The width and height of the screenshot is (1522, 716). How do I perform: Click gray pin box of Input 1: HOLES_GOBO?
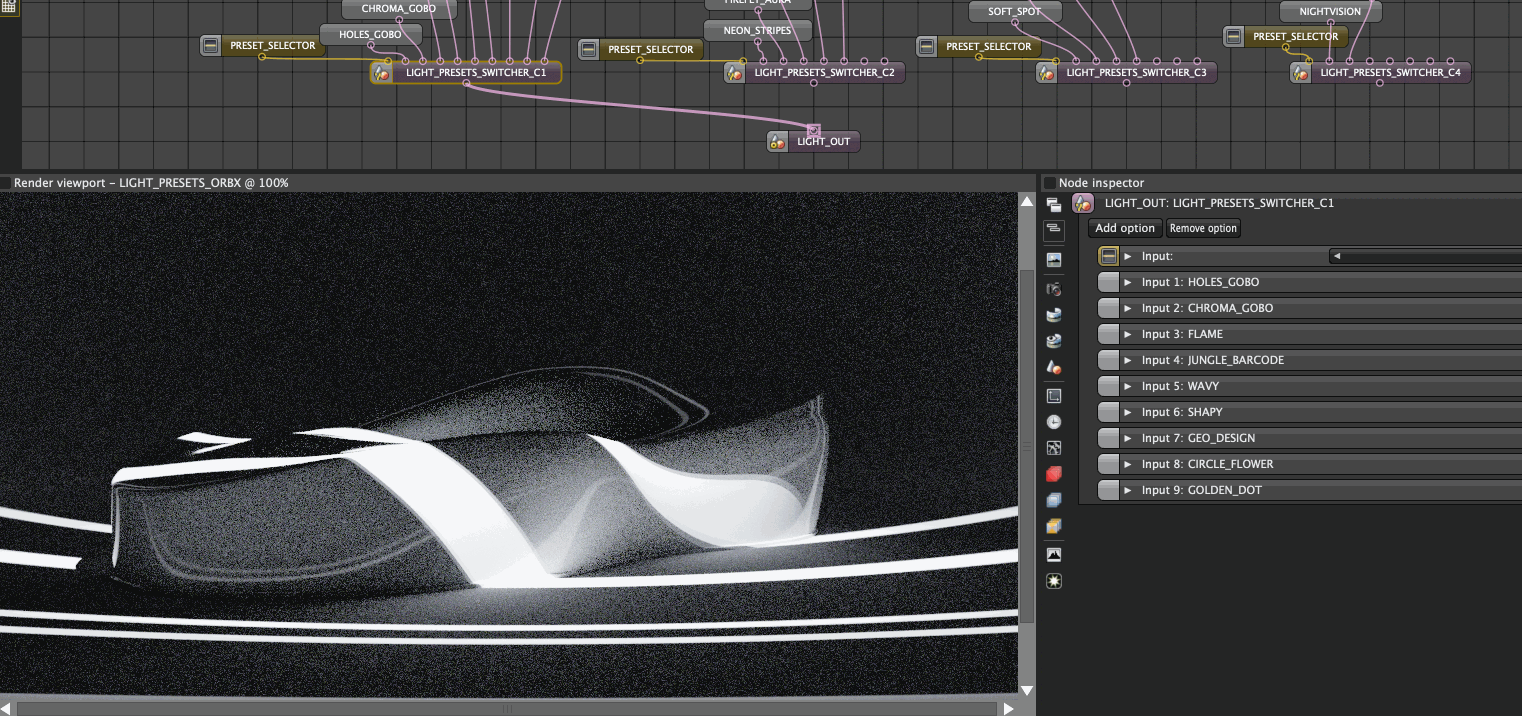click(x=1108, y=282)
